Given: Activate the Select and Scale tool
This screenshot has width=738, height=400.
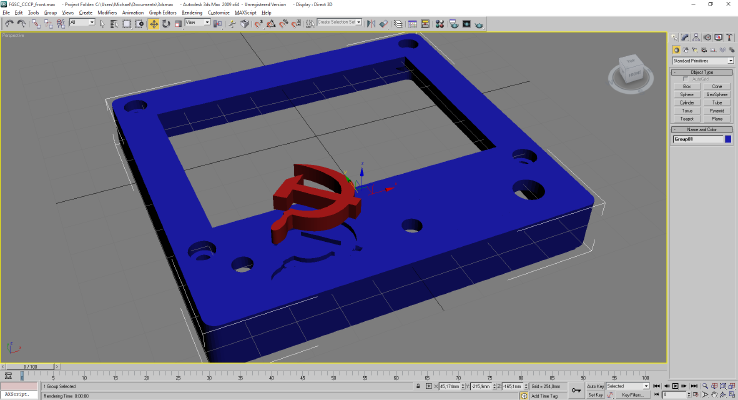Looking at the screenshot, I should pos(178,24).
